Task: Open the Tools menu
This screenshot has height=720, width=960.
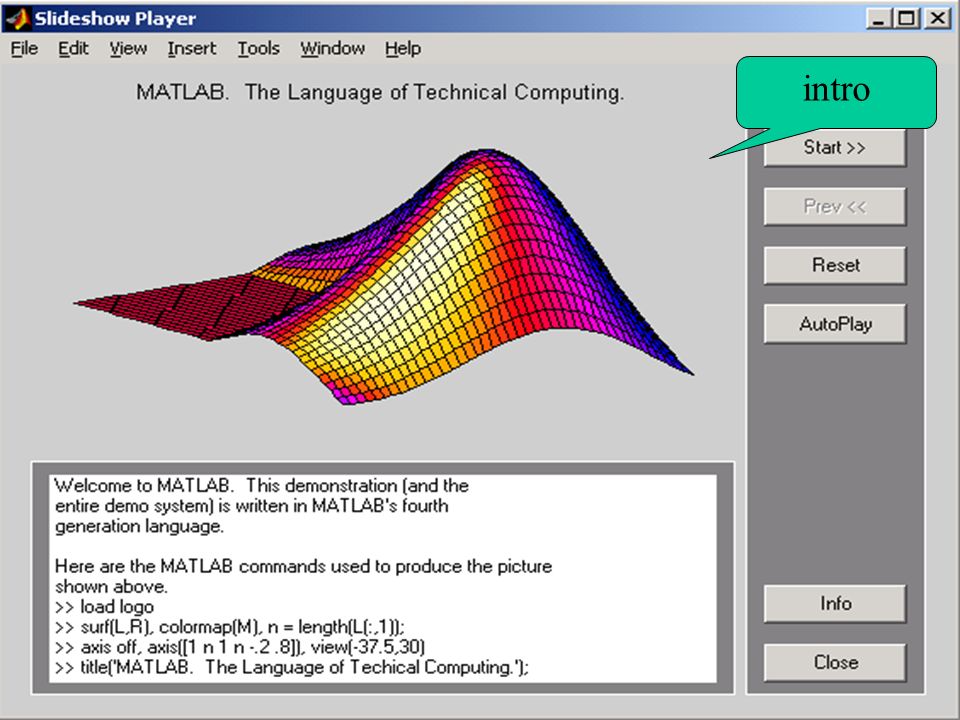Action: [258, 48]
